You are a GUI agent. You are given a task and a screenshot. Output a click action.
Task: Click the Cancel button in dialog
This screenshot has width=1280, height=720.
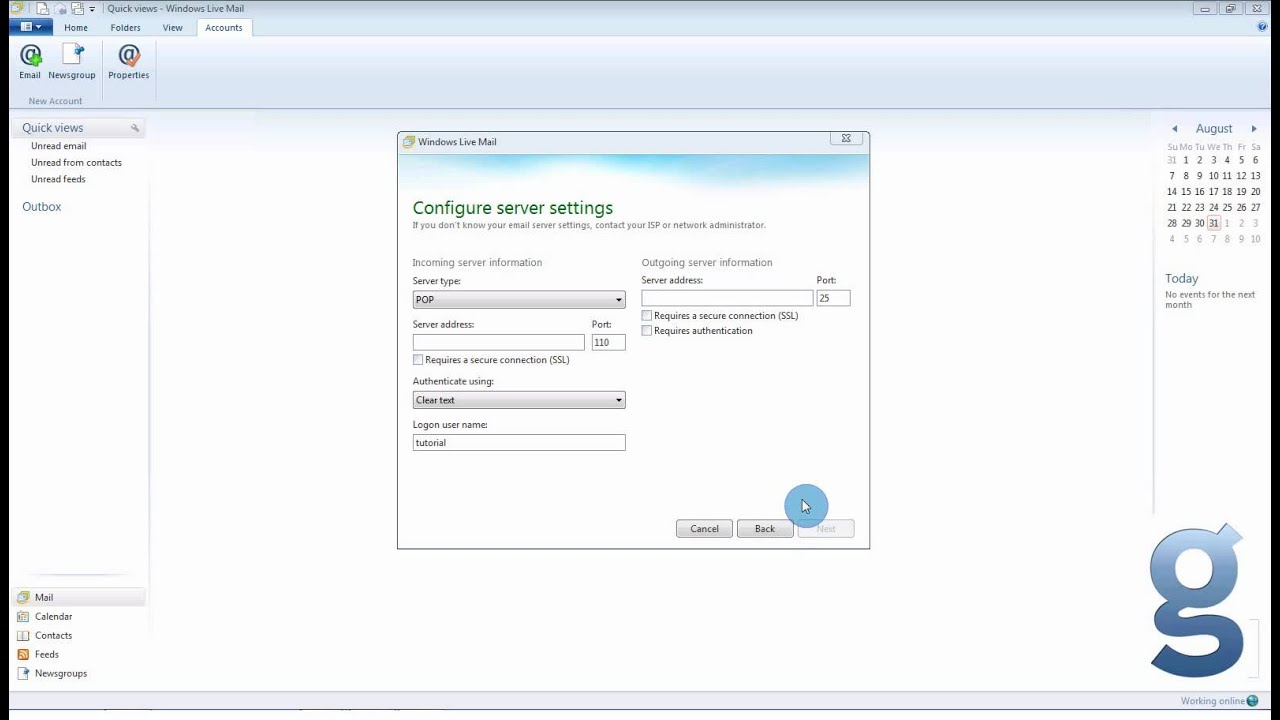coord(704,529)
